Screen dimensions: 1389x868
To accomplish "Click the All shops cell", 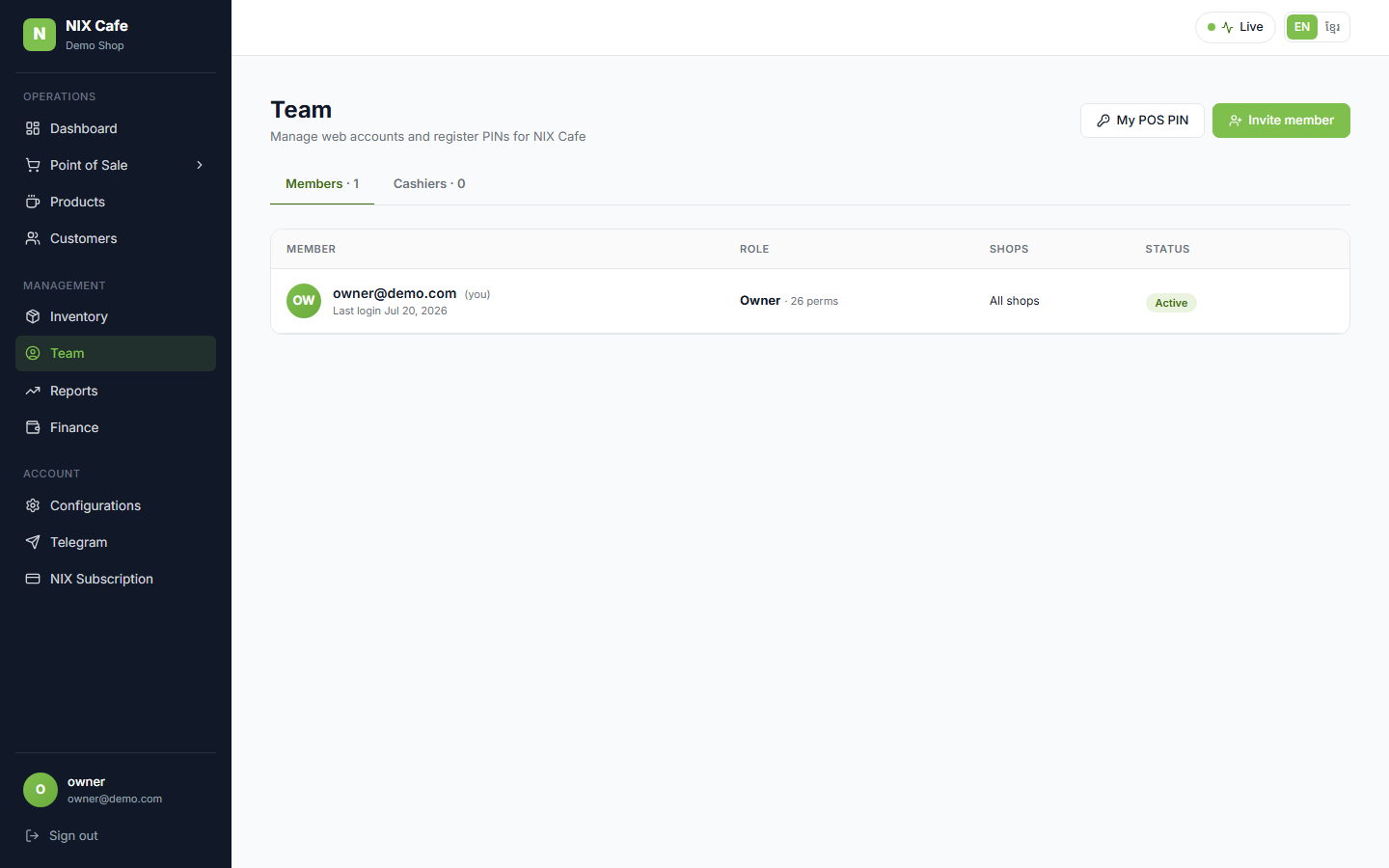I will point(1015,301).
